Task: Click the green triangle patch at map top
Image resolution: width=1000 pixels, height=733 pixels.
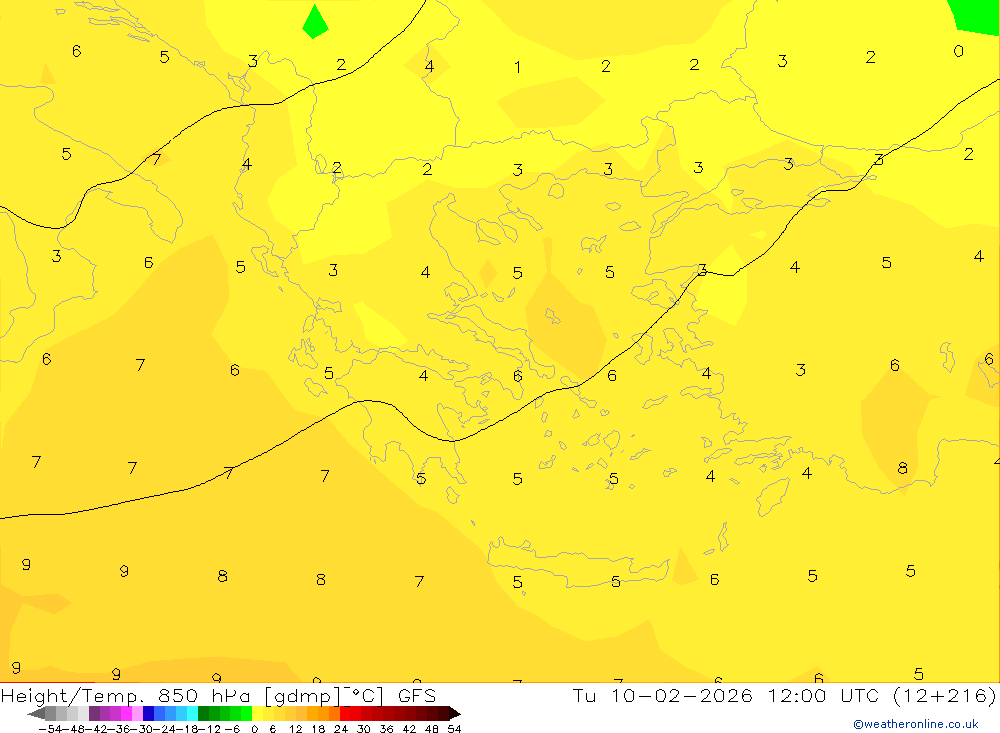Action: [x=315, y=22]
